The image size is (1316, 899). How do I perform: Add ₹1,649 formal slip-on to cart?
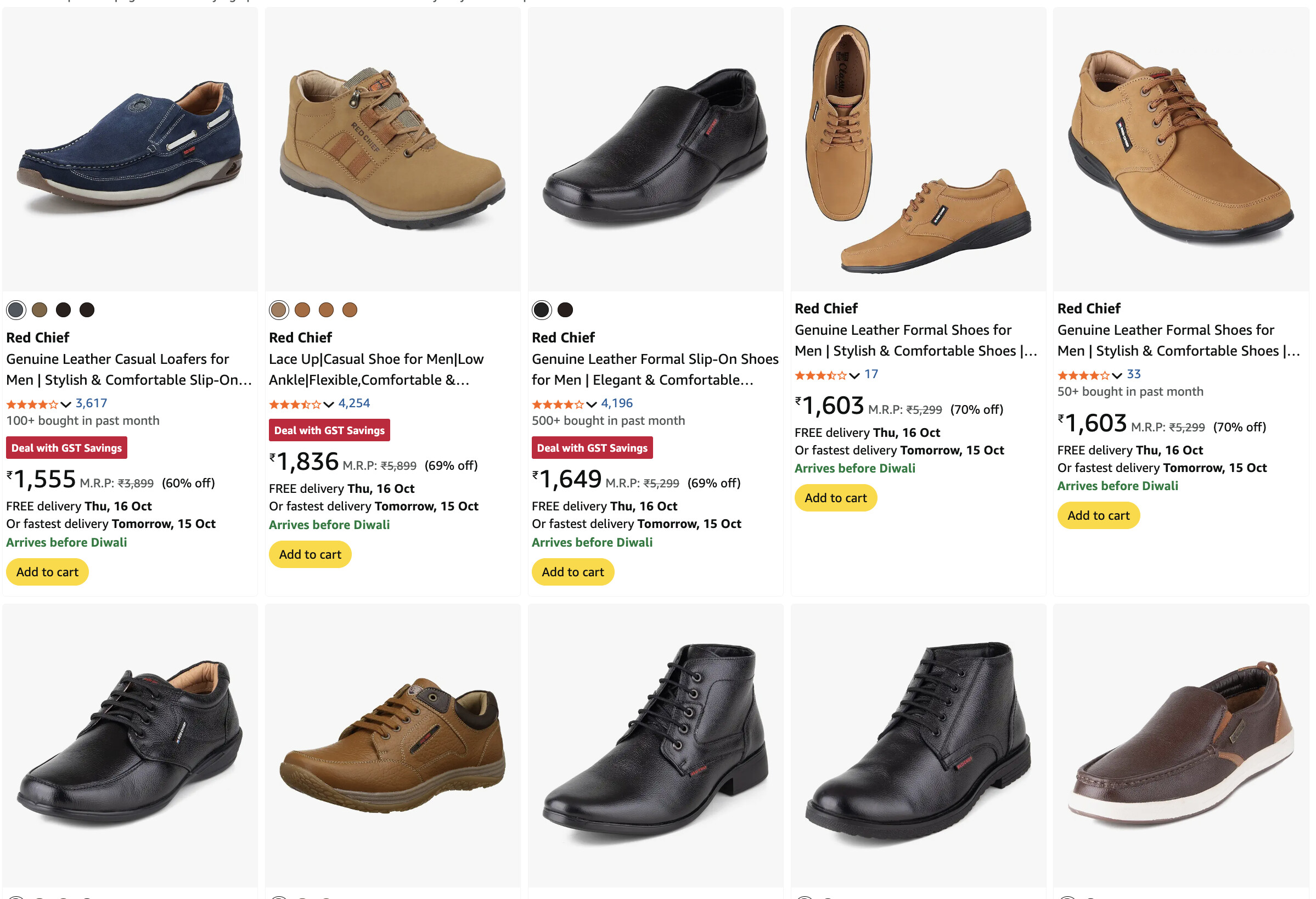point(572,572)
